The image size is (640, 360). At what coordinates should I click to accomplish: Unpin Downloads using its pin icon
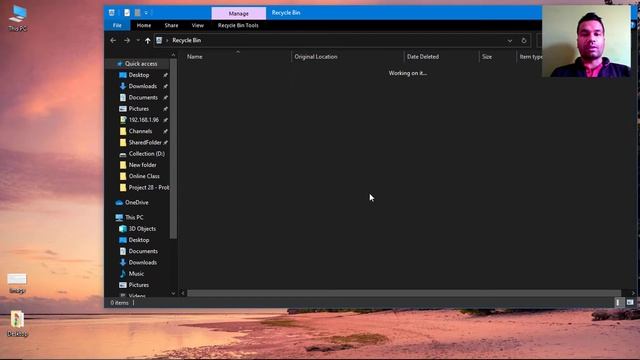point(165,86)
